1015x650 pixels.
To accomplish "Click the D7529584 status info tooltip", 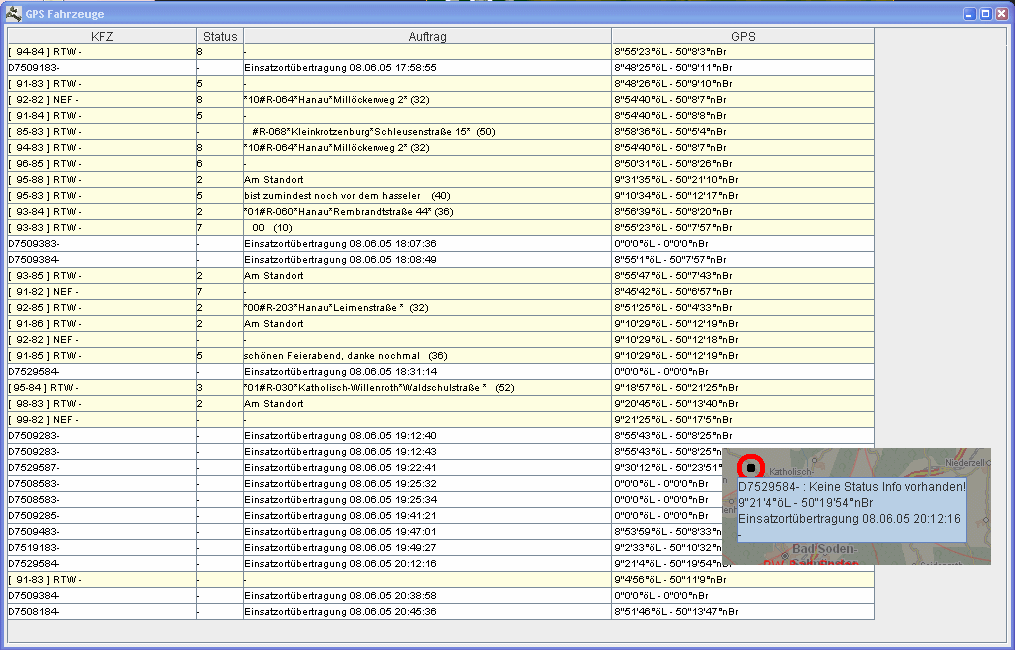I will coord(852,510).
